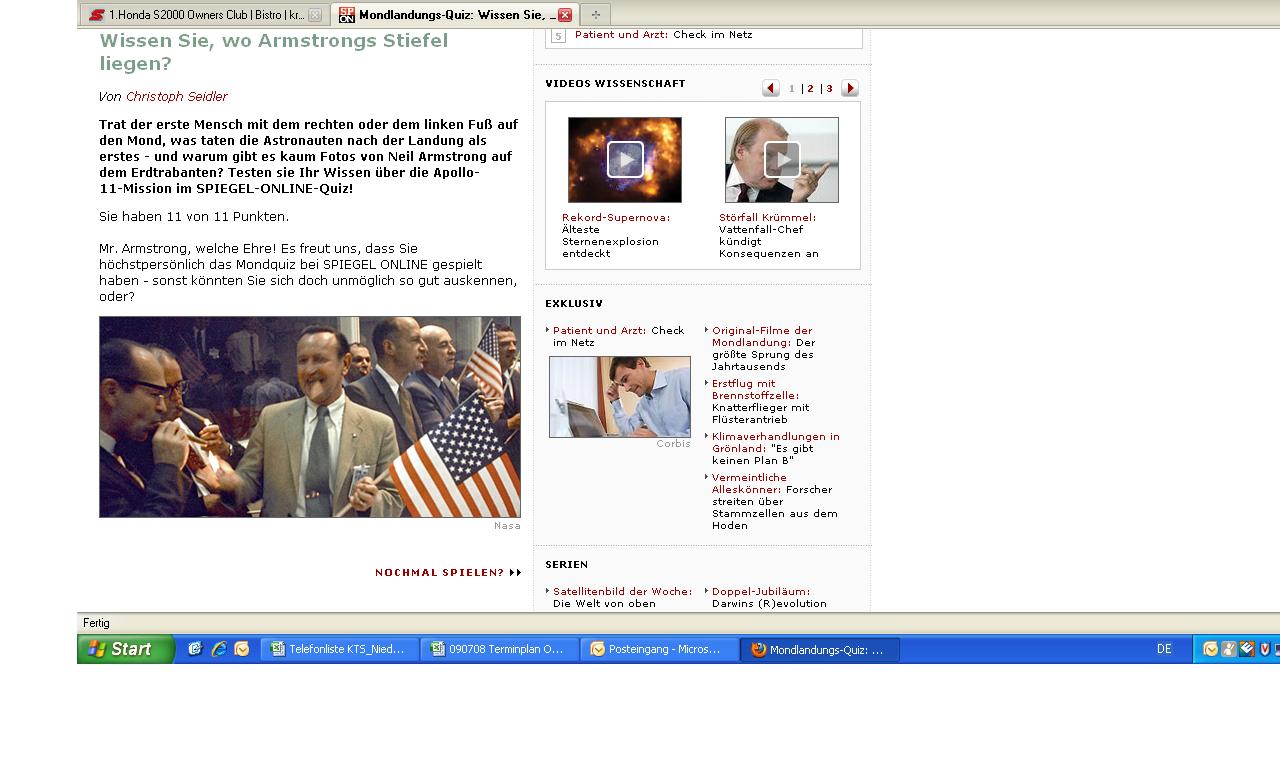Switch to Honda S2000 Owners Club tab
This screenshot has height=768, width=1280.
(197, 15)
